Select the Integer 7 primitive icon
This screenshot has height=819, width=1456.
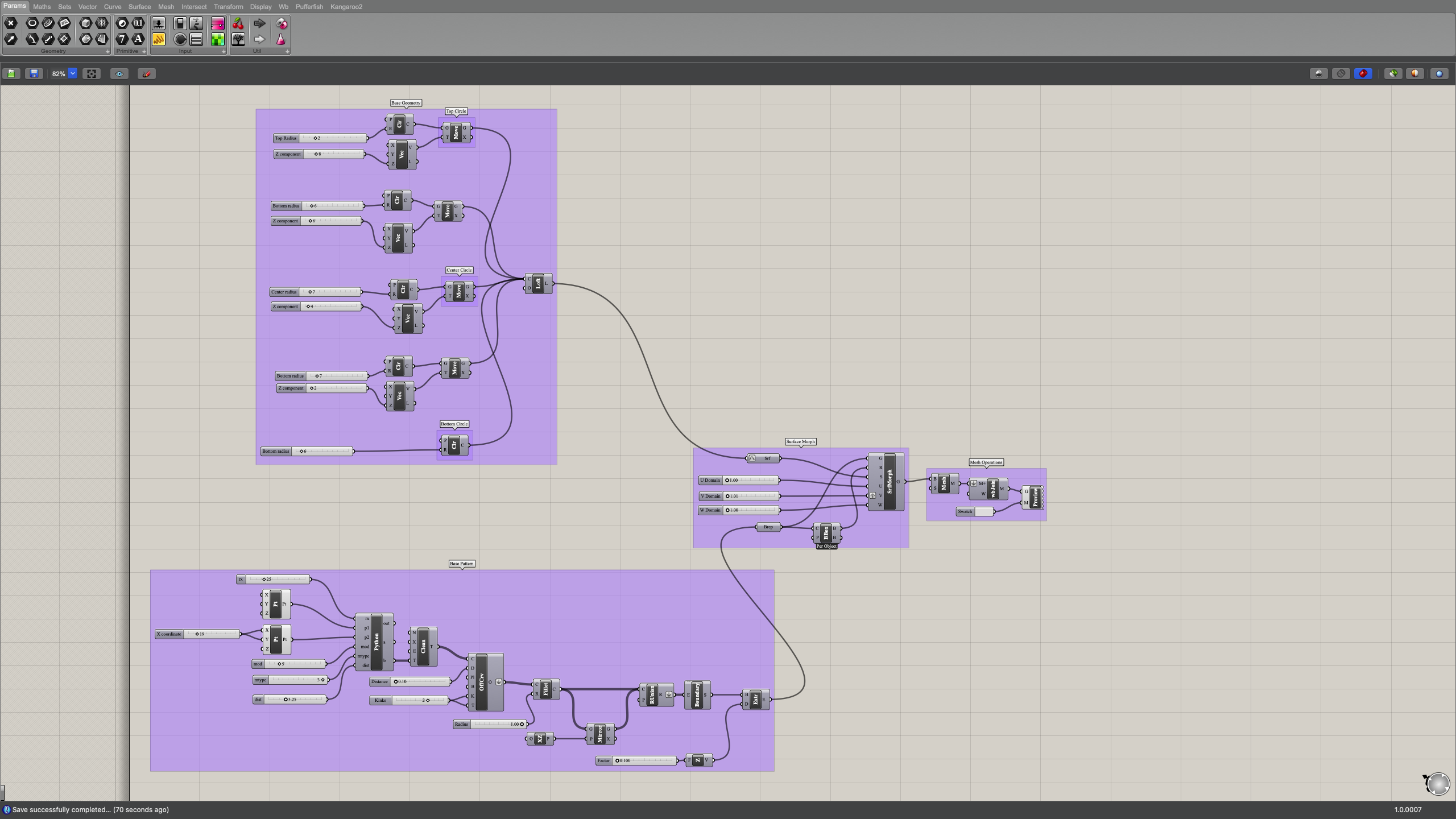point(122,39)
